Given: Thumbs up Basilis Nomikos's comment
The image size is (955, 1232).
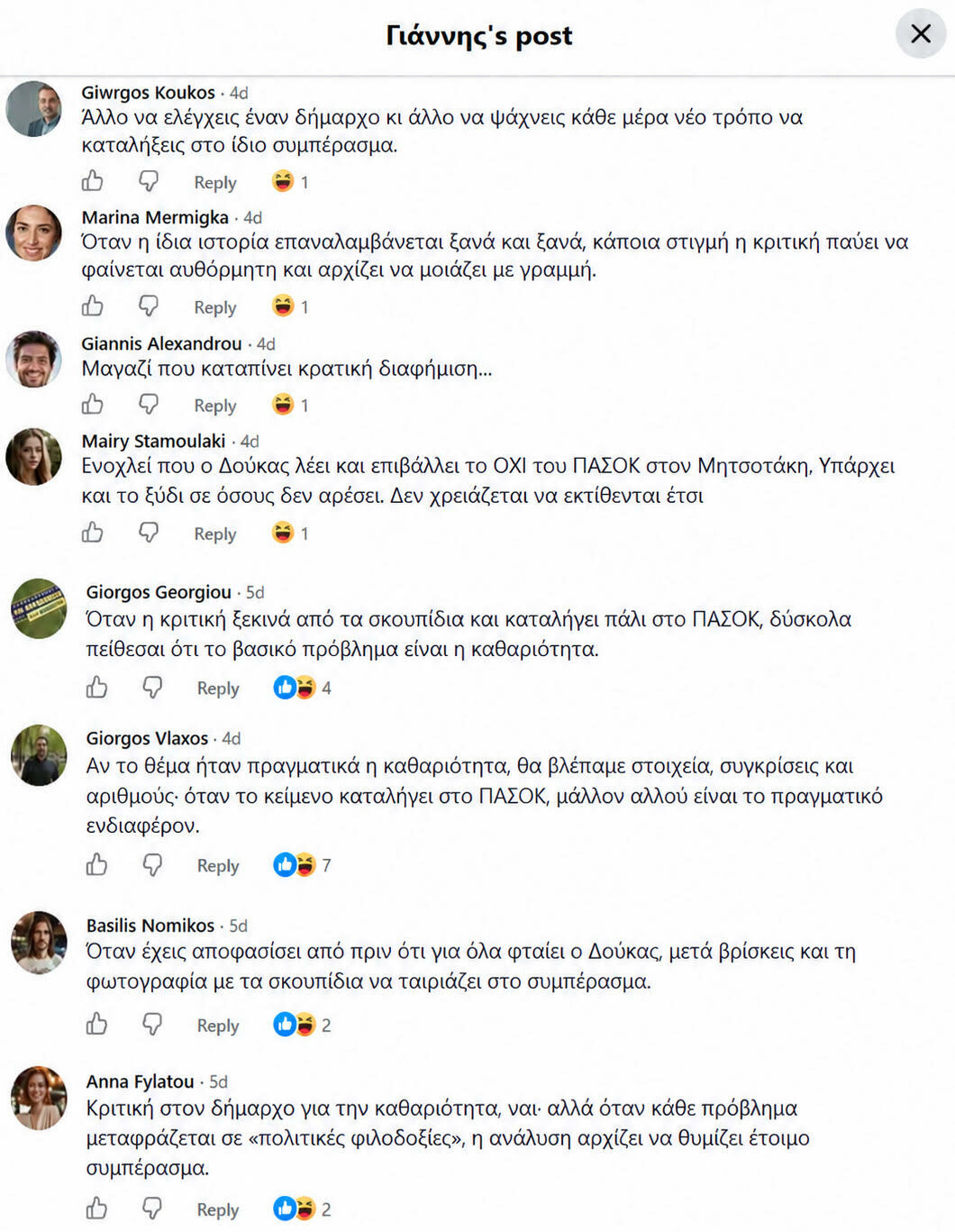Looking at the screenshot, I should (96, 1025).
